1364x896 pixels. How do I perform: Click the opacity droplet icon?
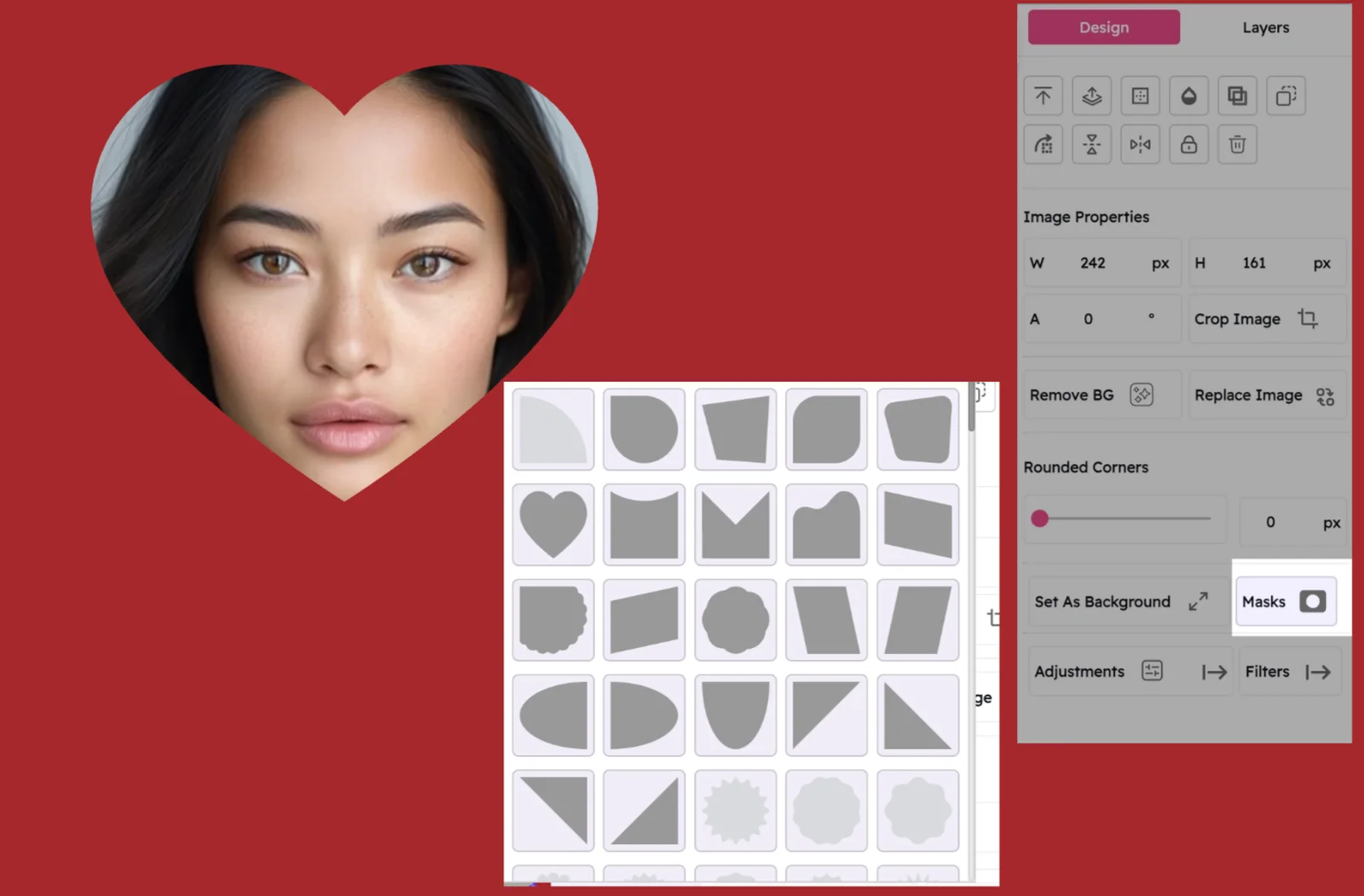click(1188, 96)
